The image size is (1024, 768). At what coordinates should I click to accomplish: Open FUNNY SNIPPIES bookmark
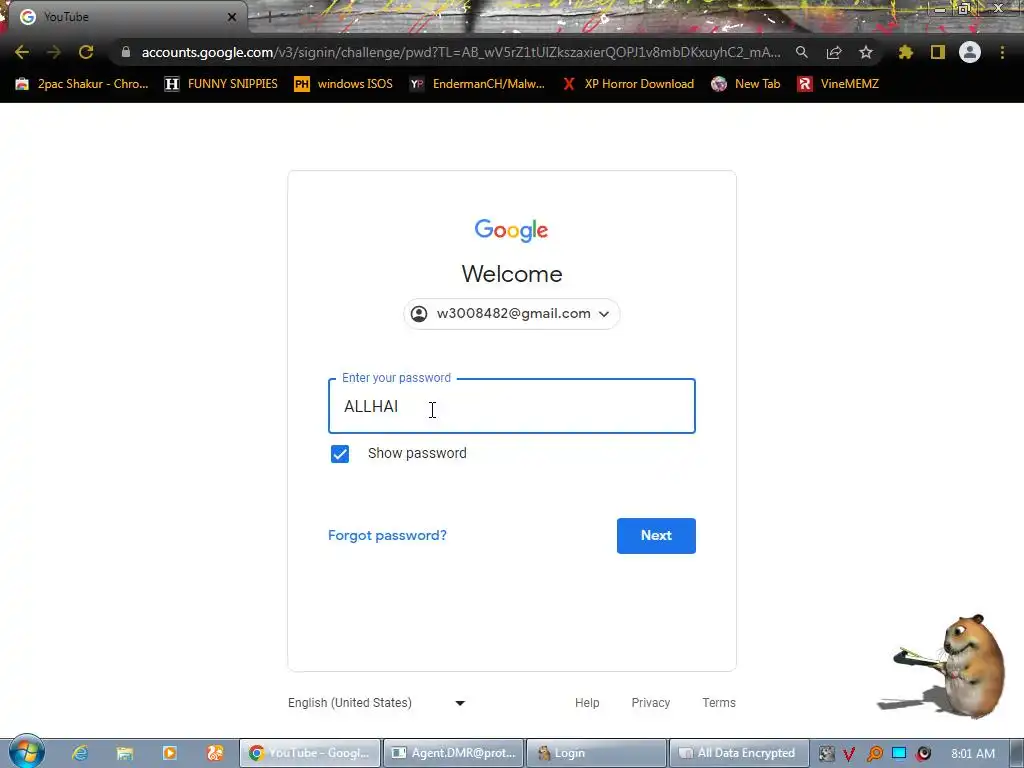pos(221,84)
